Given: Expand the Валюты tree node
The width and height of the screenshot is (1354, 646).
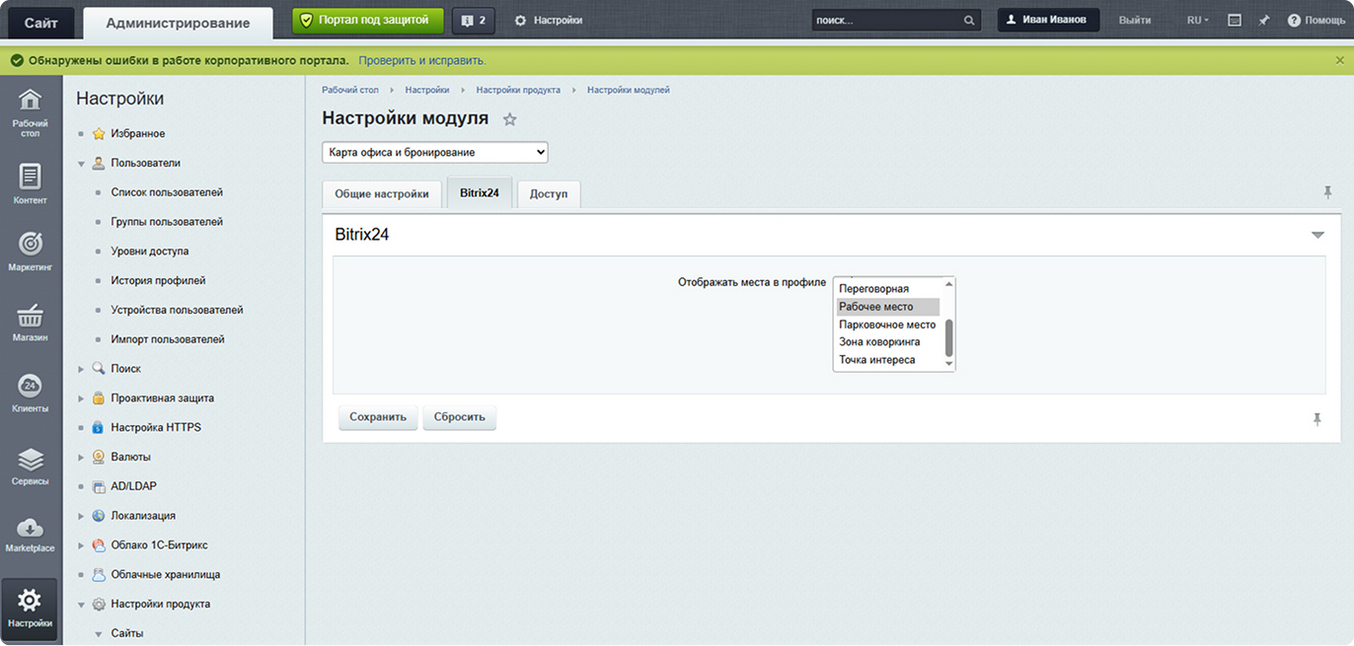Looking at the screenshot, I should point(82,457).
